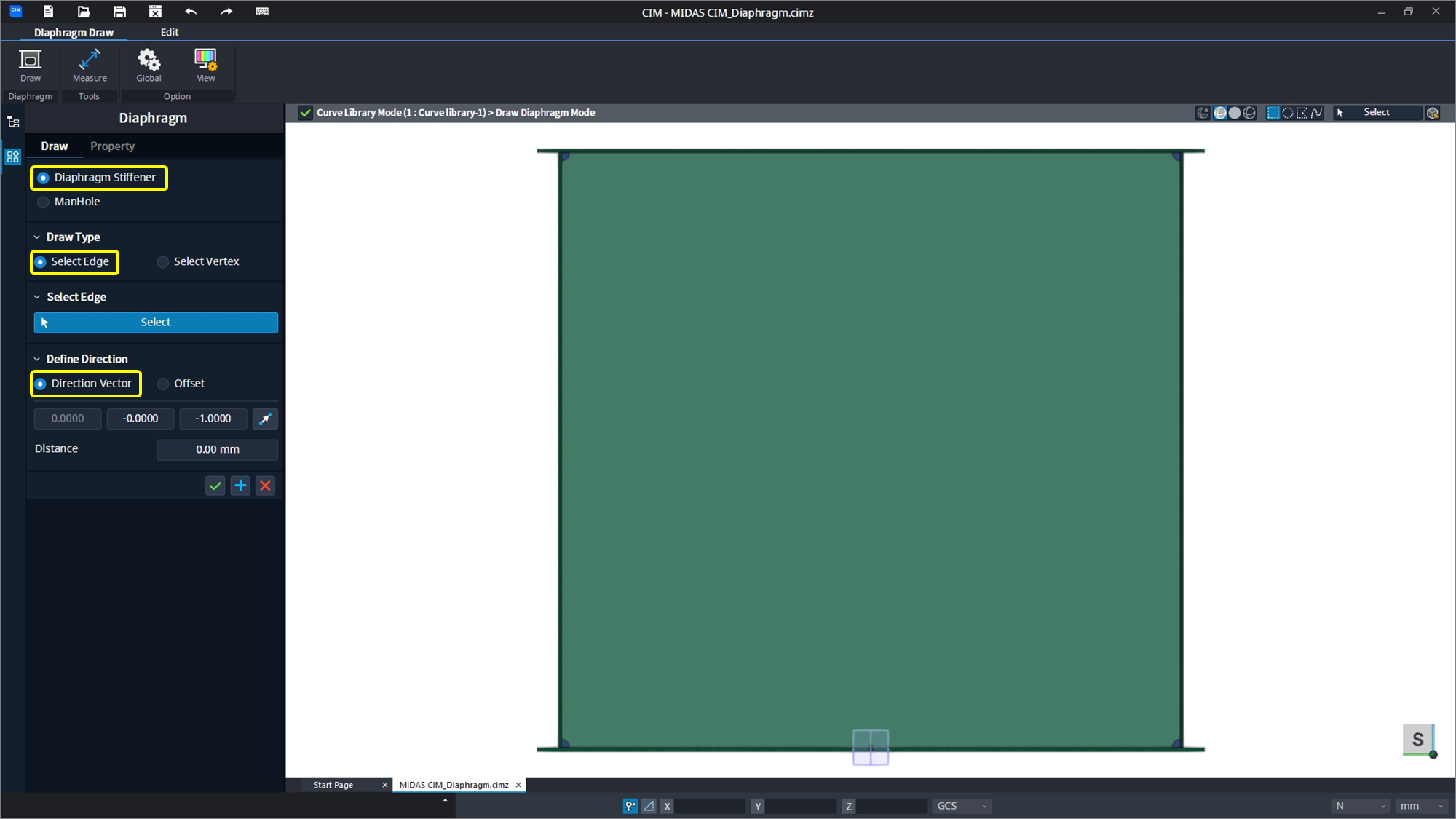Open the Draw panel tab

pyautogui.click(x=55, y=146)
